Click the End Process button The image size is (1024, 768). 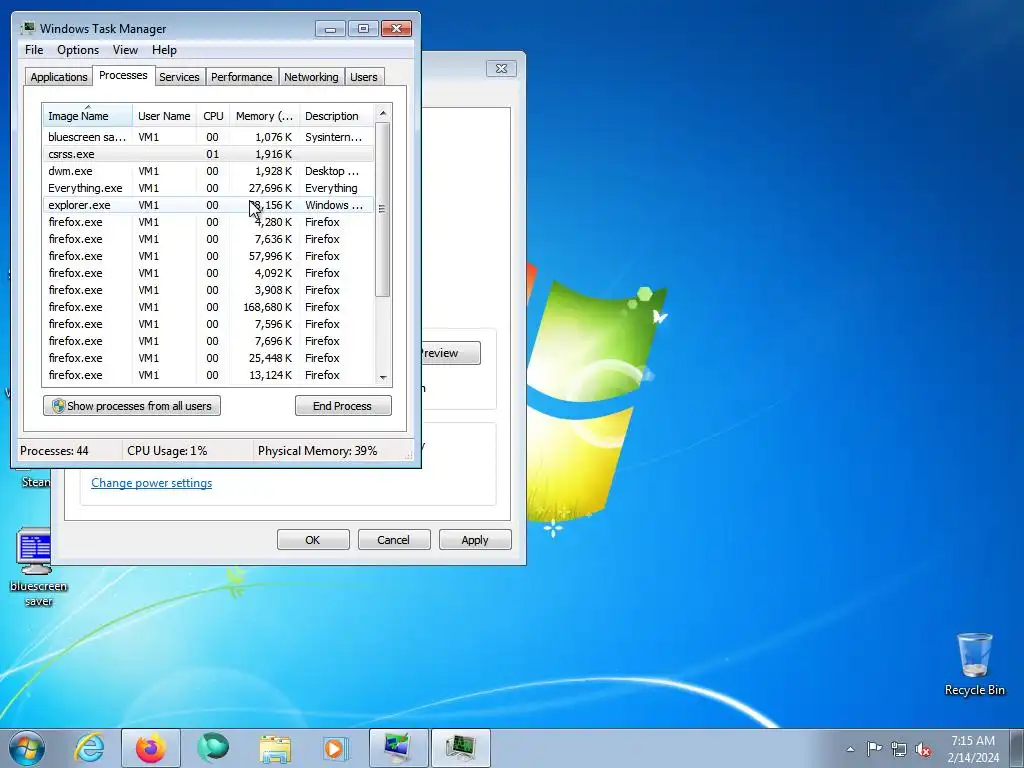pyautogui.click(x=343, y=406)
